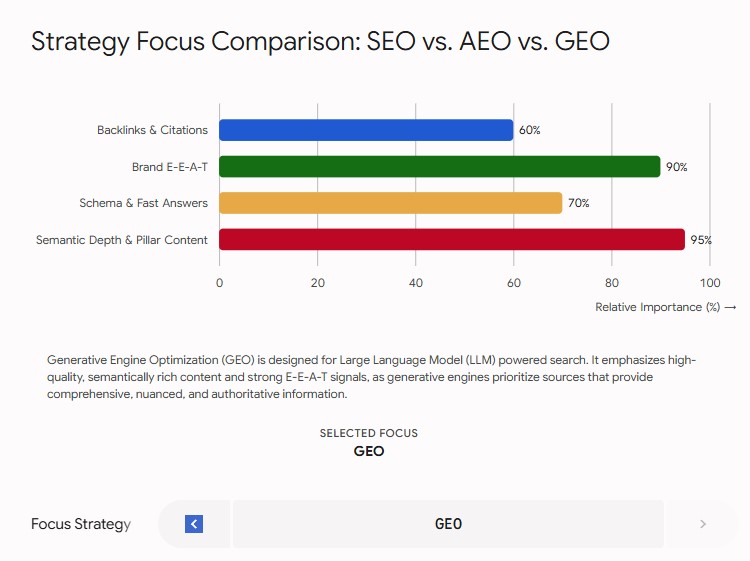Click the 60% value label
Screen dimensions: 750x561
point(529,130)
